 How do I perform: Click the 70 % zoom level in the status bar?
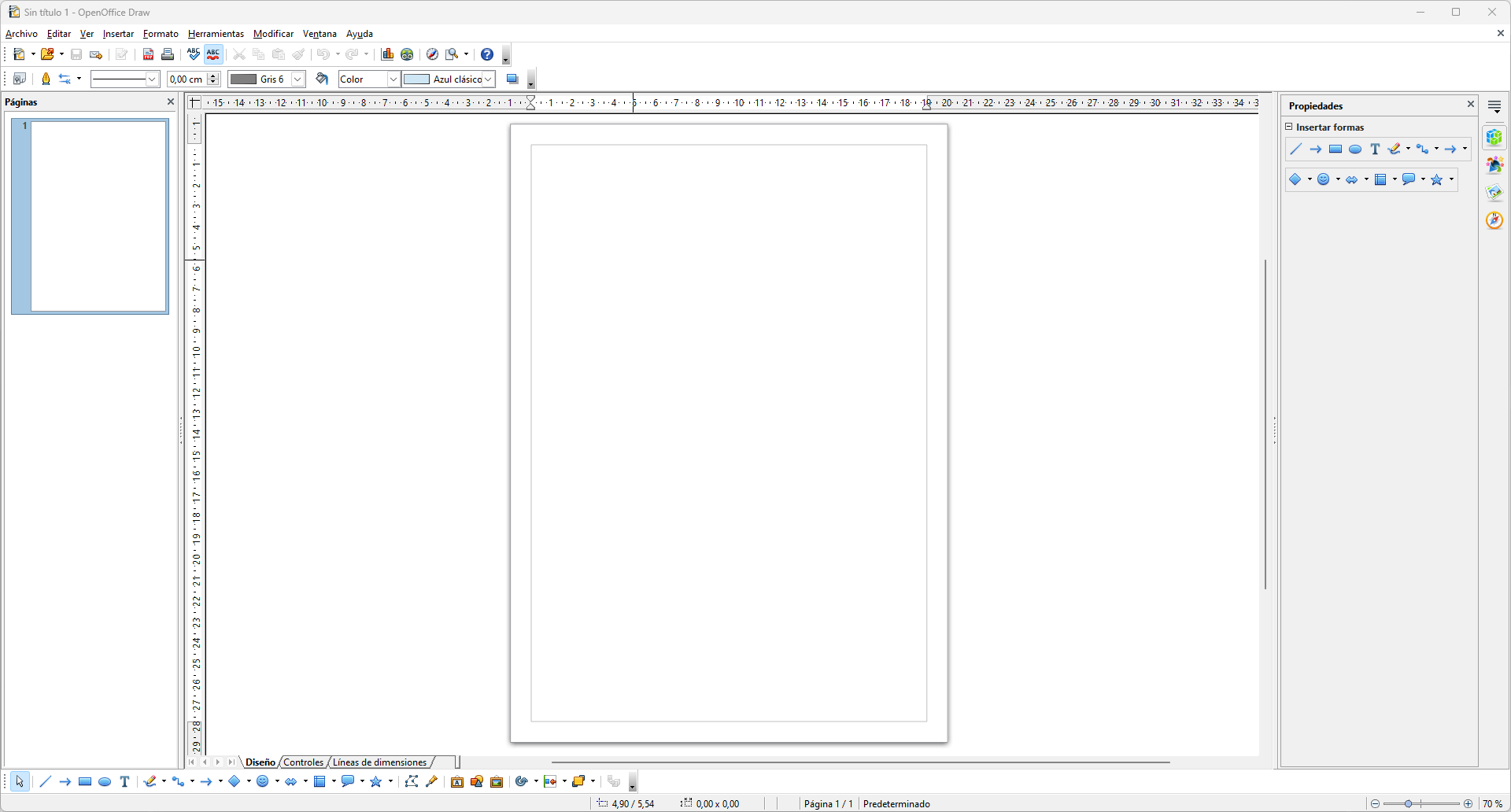click(1492, 803)
